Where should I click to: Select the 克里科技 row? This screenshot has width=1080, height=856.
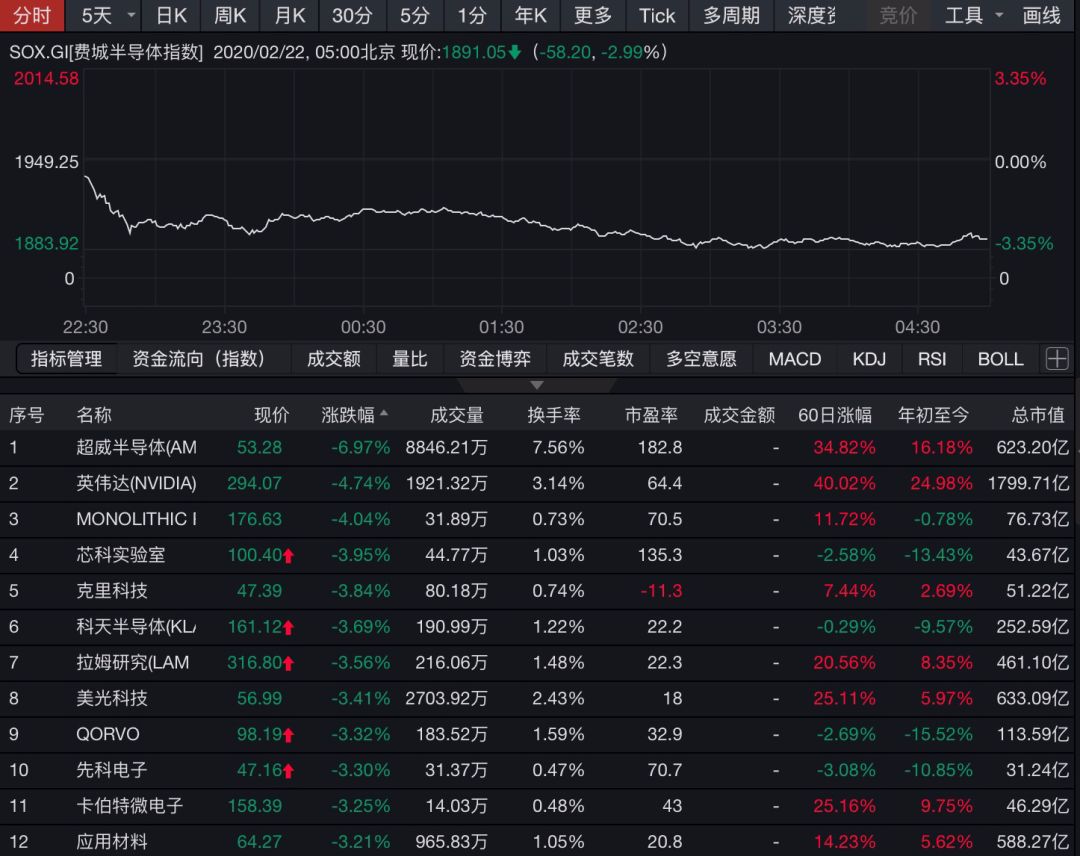pyautogui.click(x=537, y=591)
